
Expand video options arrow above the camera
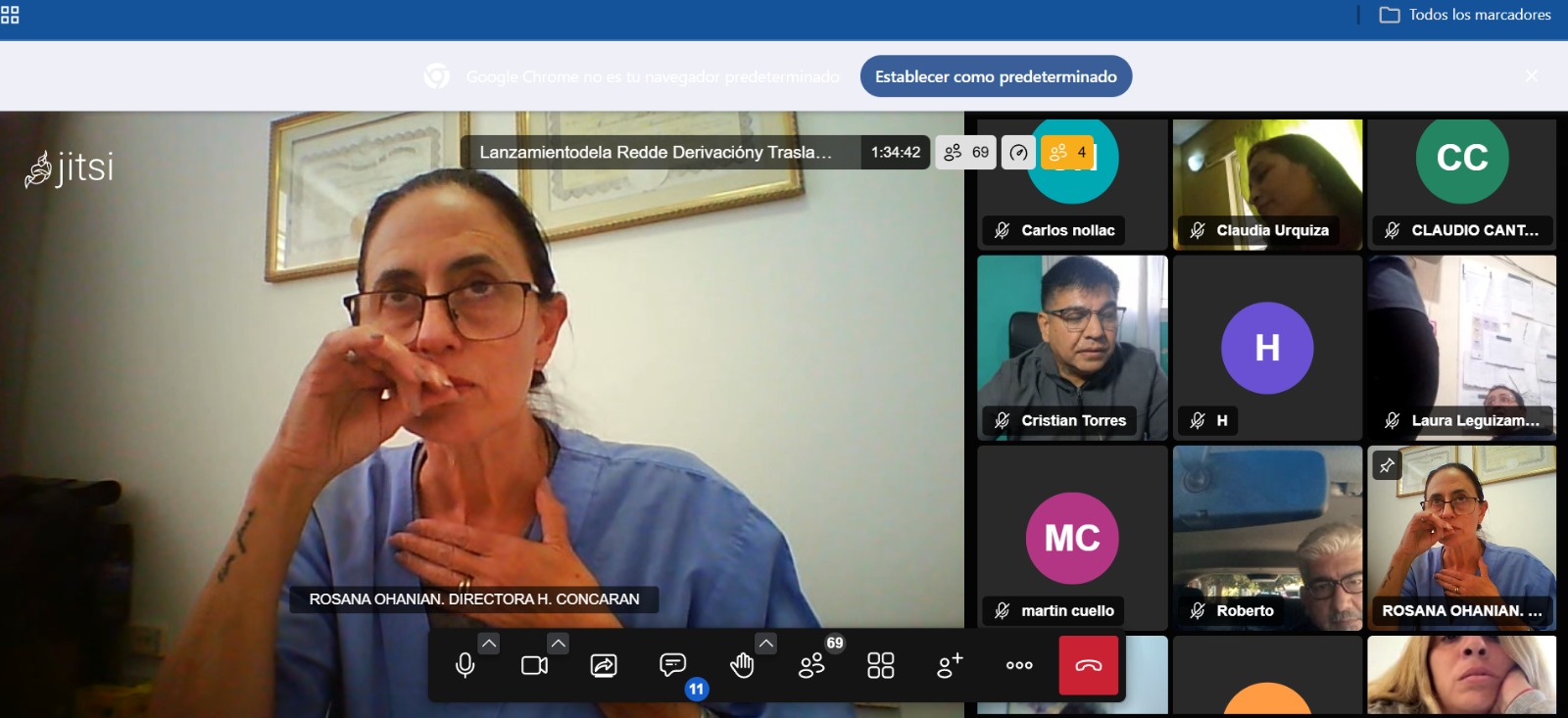tap(558, 644)
